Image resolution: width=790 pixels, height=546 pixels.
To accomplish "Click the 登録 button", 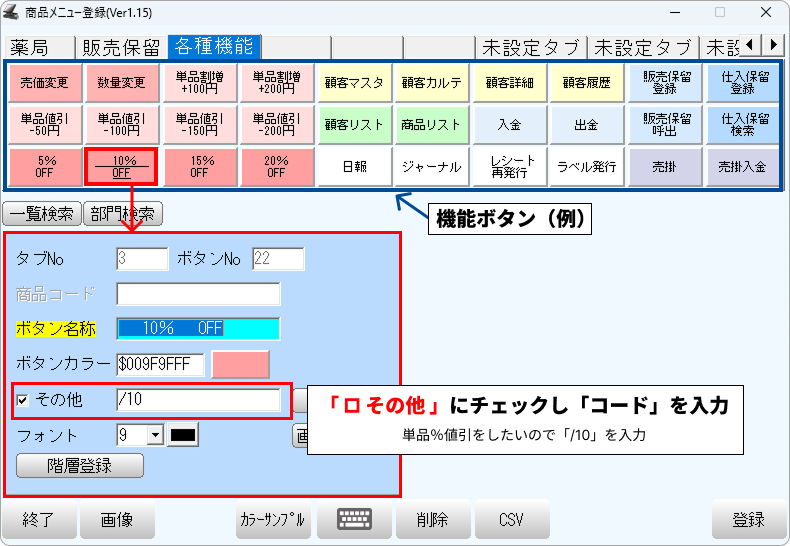I will point(748,520).
